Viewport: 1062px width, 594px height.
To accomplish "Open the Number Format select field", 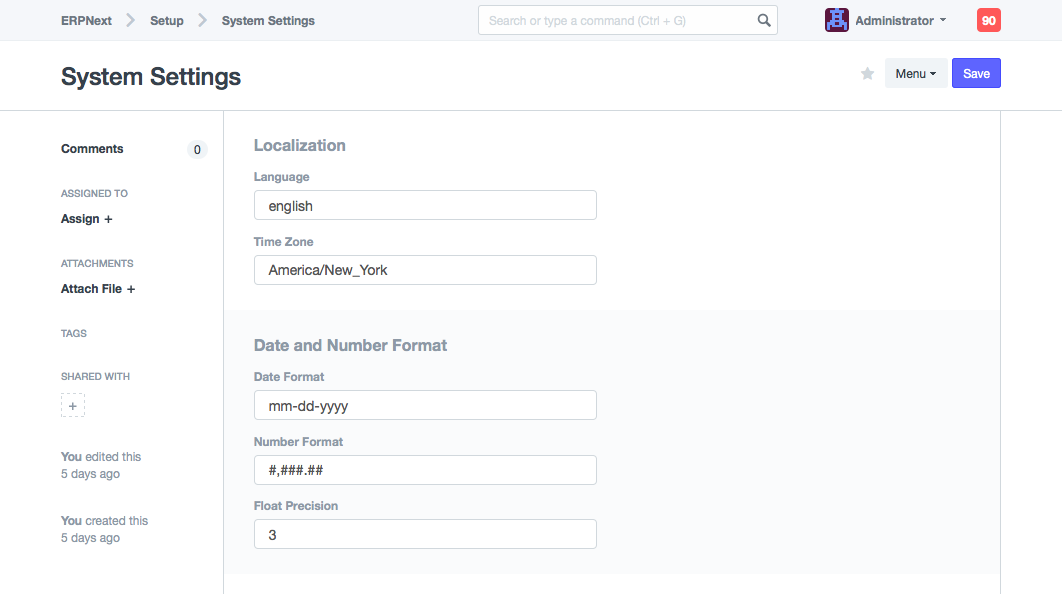I will [425, 470].
